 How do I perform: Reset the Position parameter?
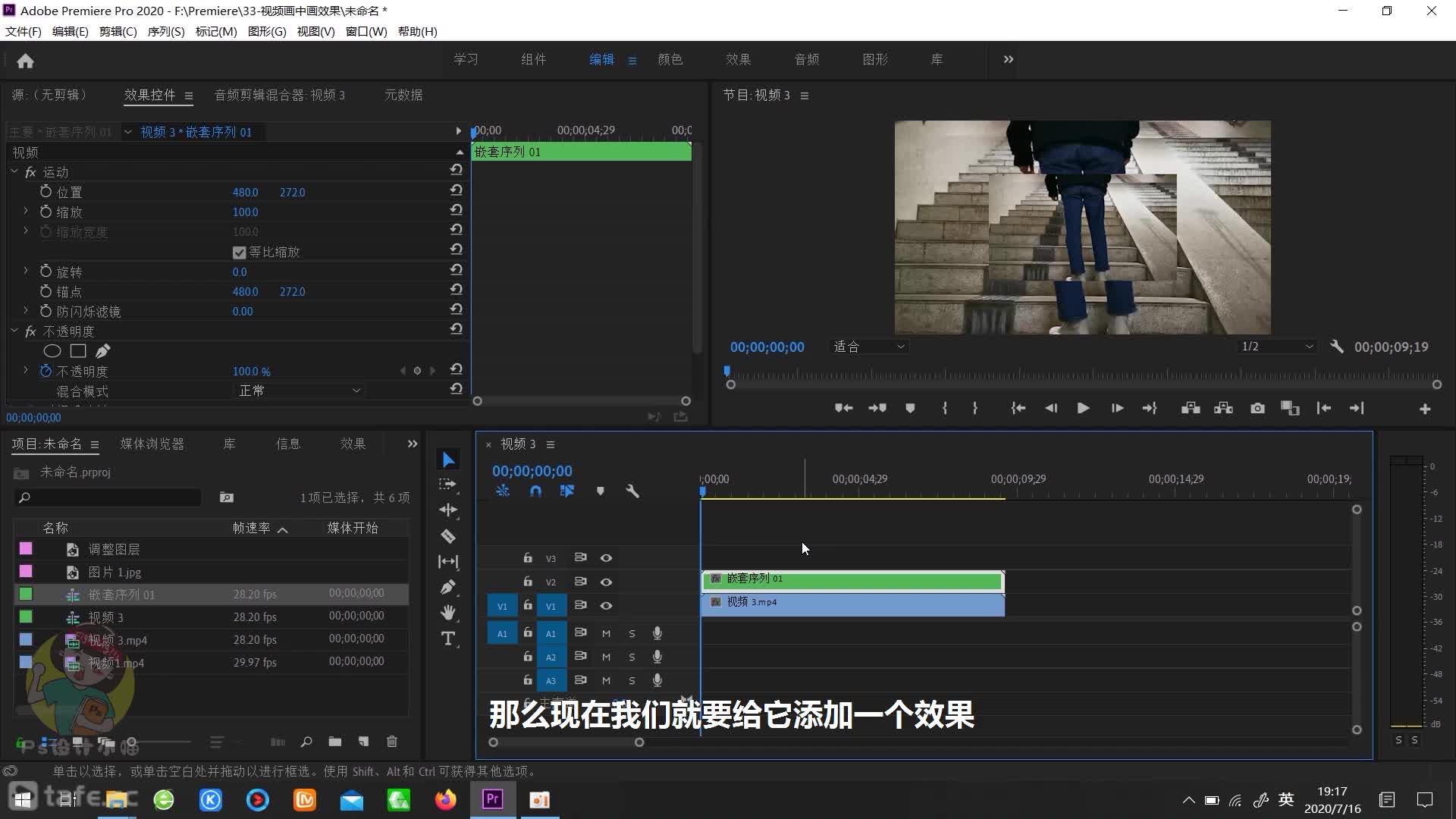(456, 191)
